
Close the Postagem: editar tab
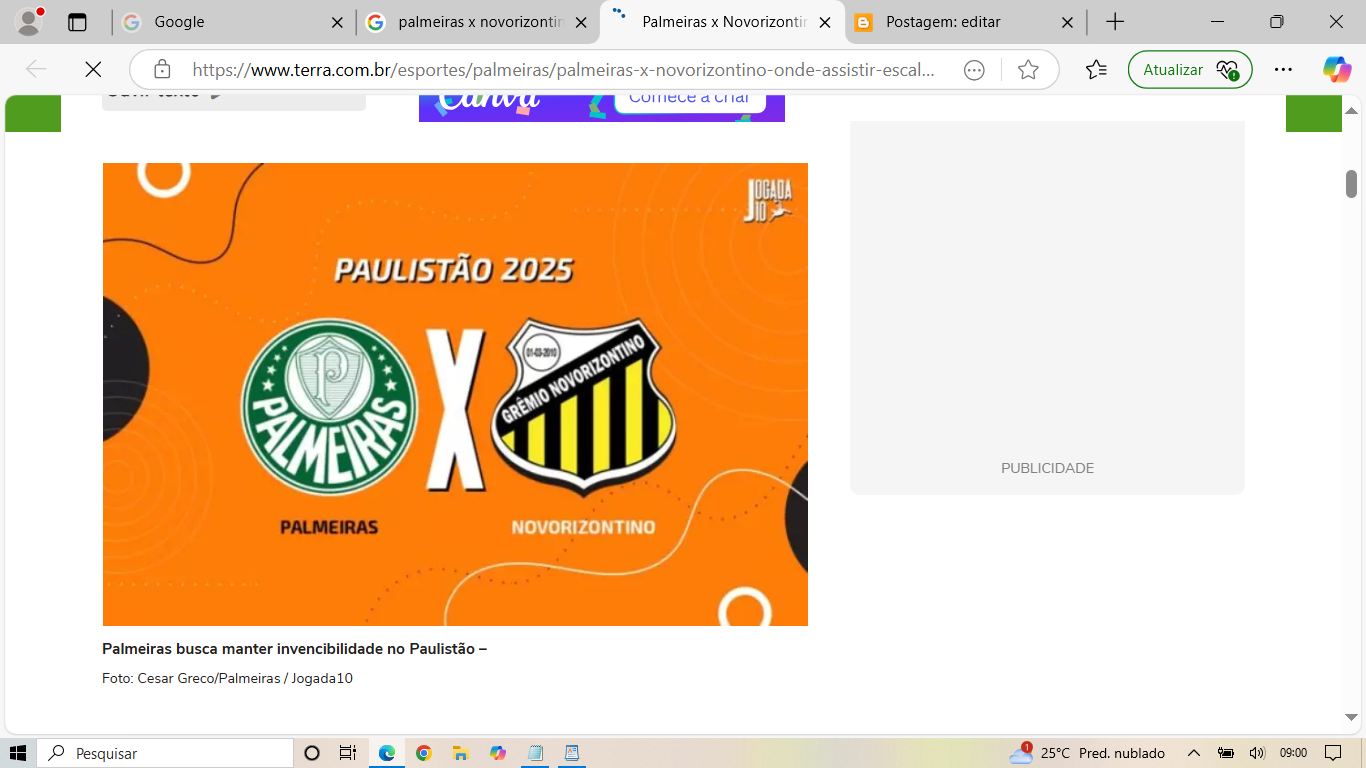(1067, 22)
